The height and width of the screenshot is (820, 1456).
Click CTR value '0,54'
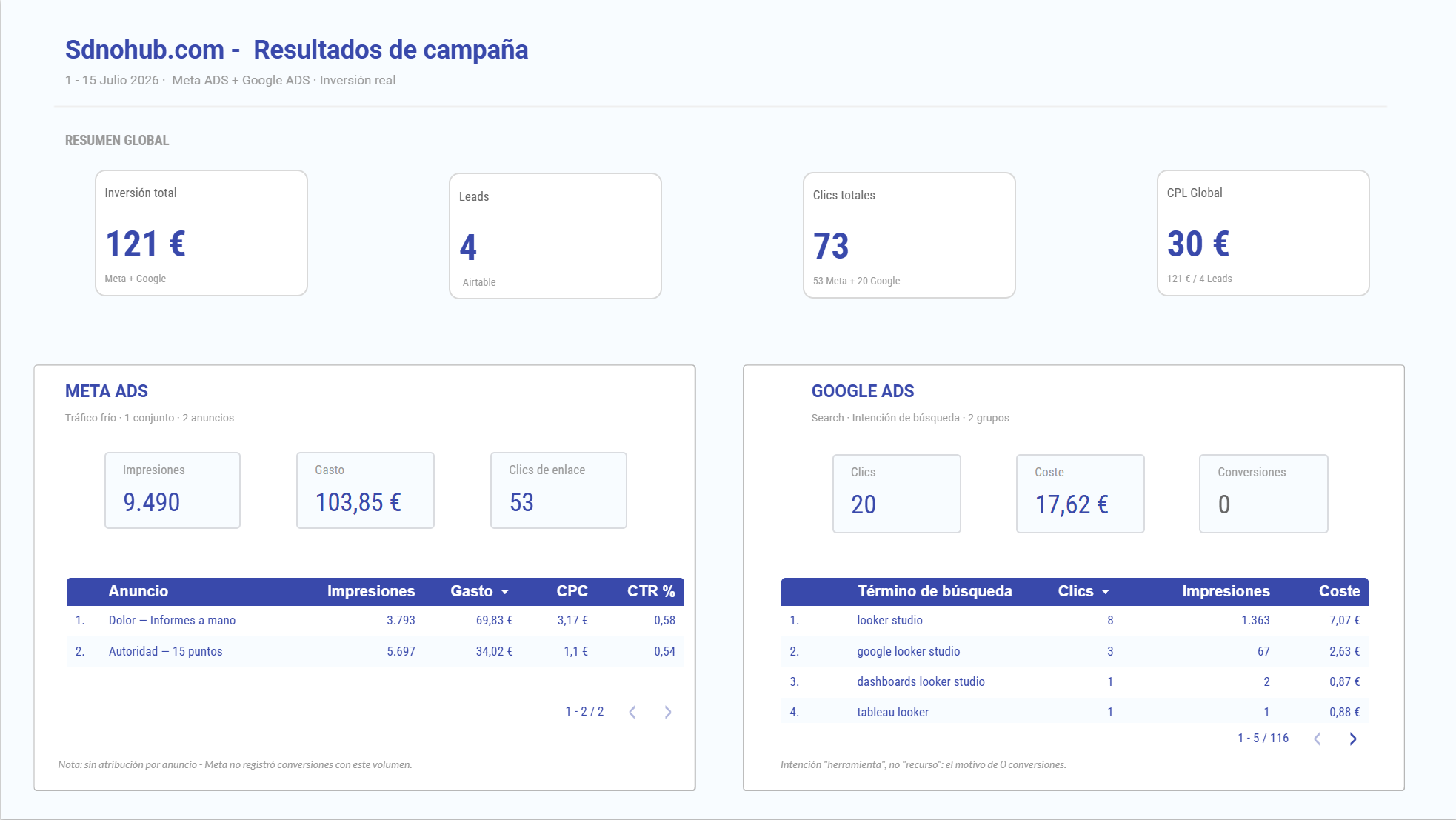[x=664, y=651]
